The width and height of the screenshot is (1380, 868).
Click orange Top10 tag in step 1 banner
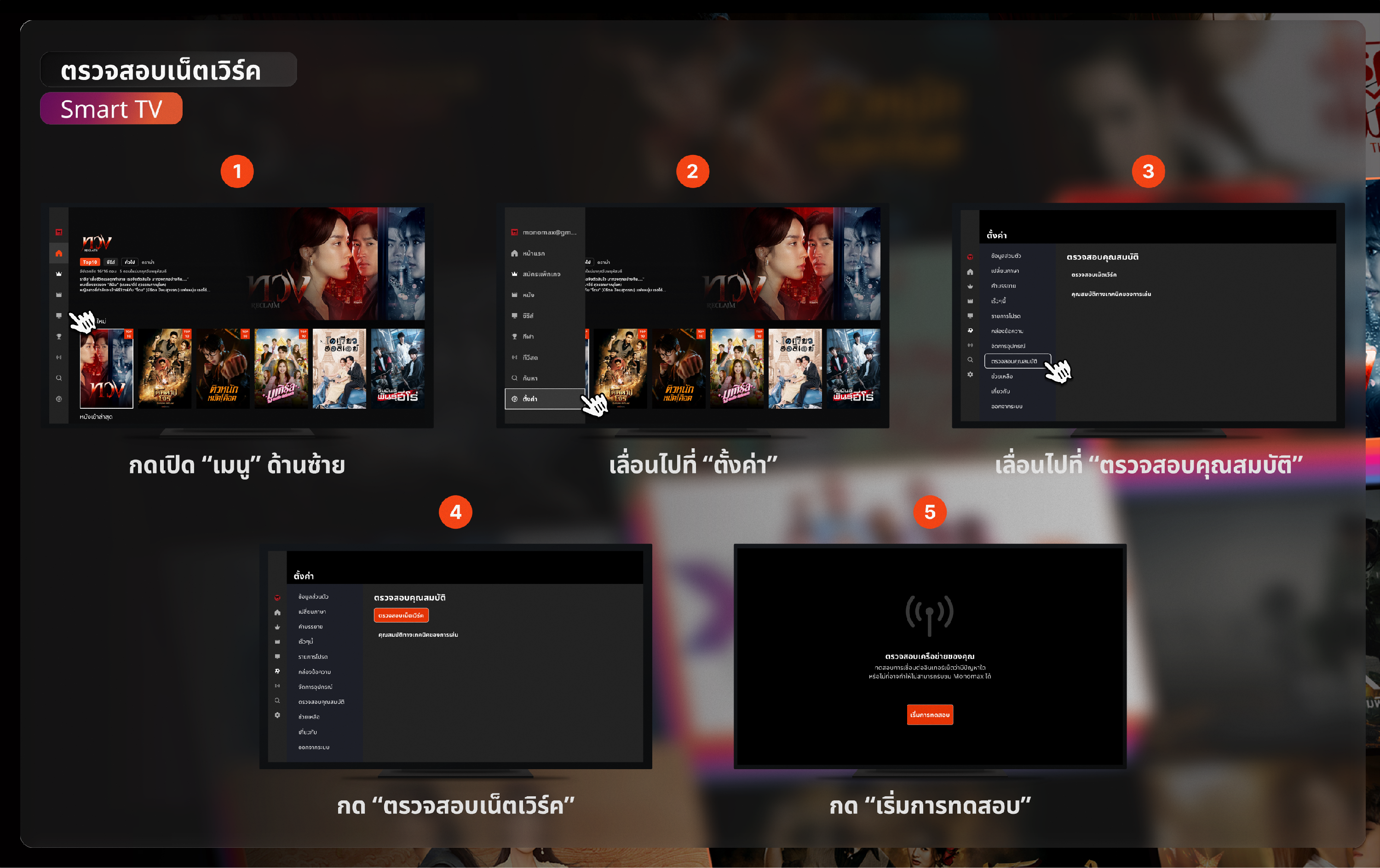90,263
